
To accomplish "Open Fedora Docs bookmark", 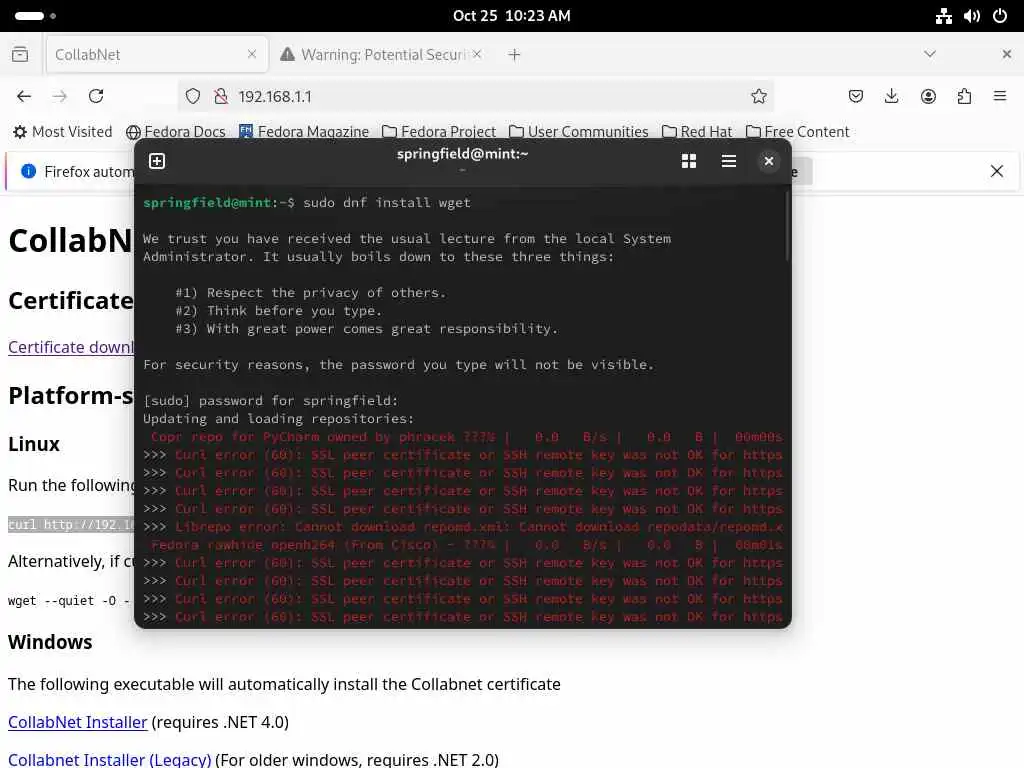I will click(176, 132).
